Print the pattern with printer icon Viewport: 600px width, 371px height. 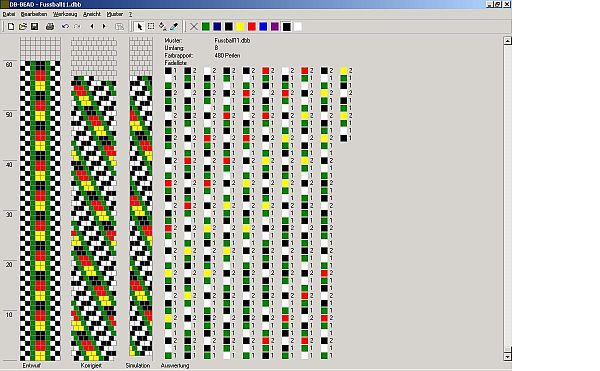tap(50, 26)
